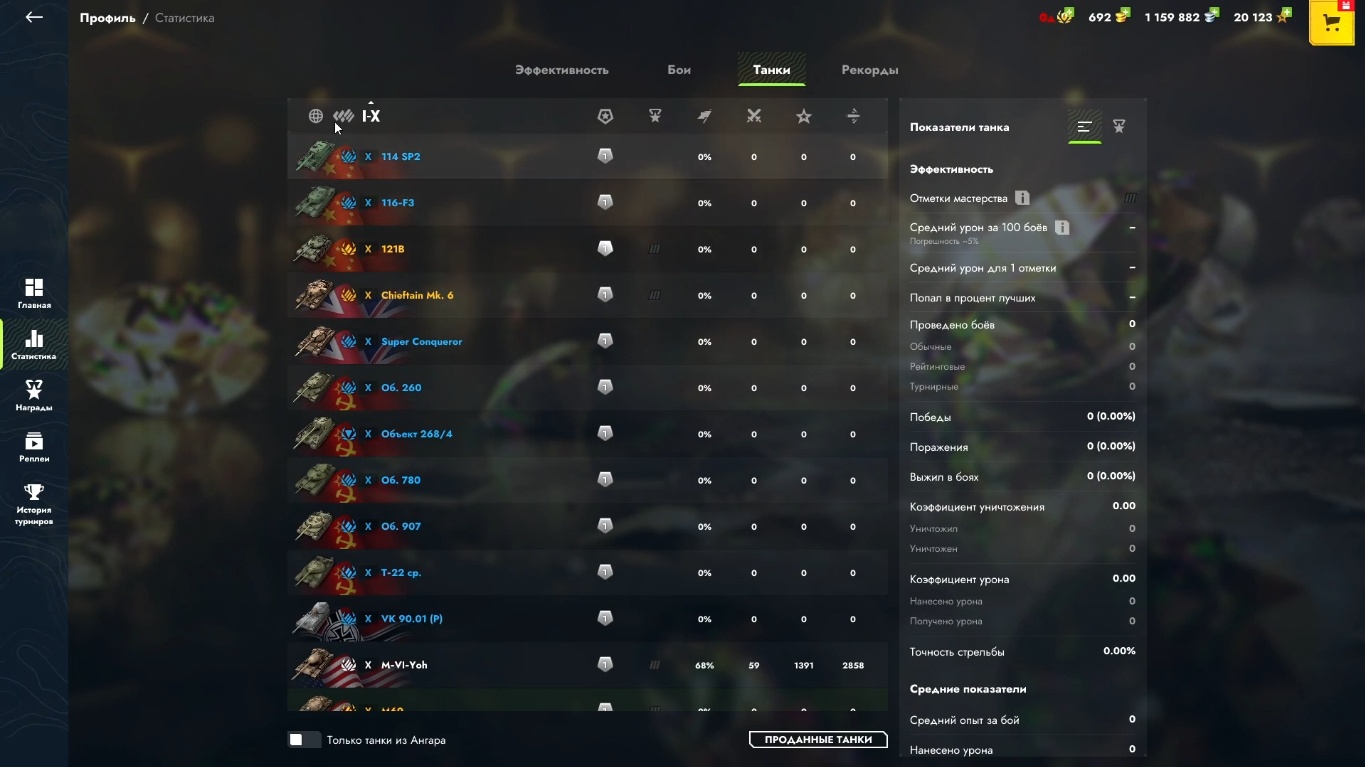The height and width of the screenshot is (767, 1365).
Task: Open info on Средний урон за 100 боёв
Action: [x=1062, y=228]
